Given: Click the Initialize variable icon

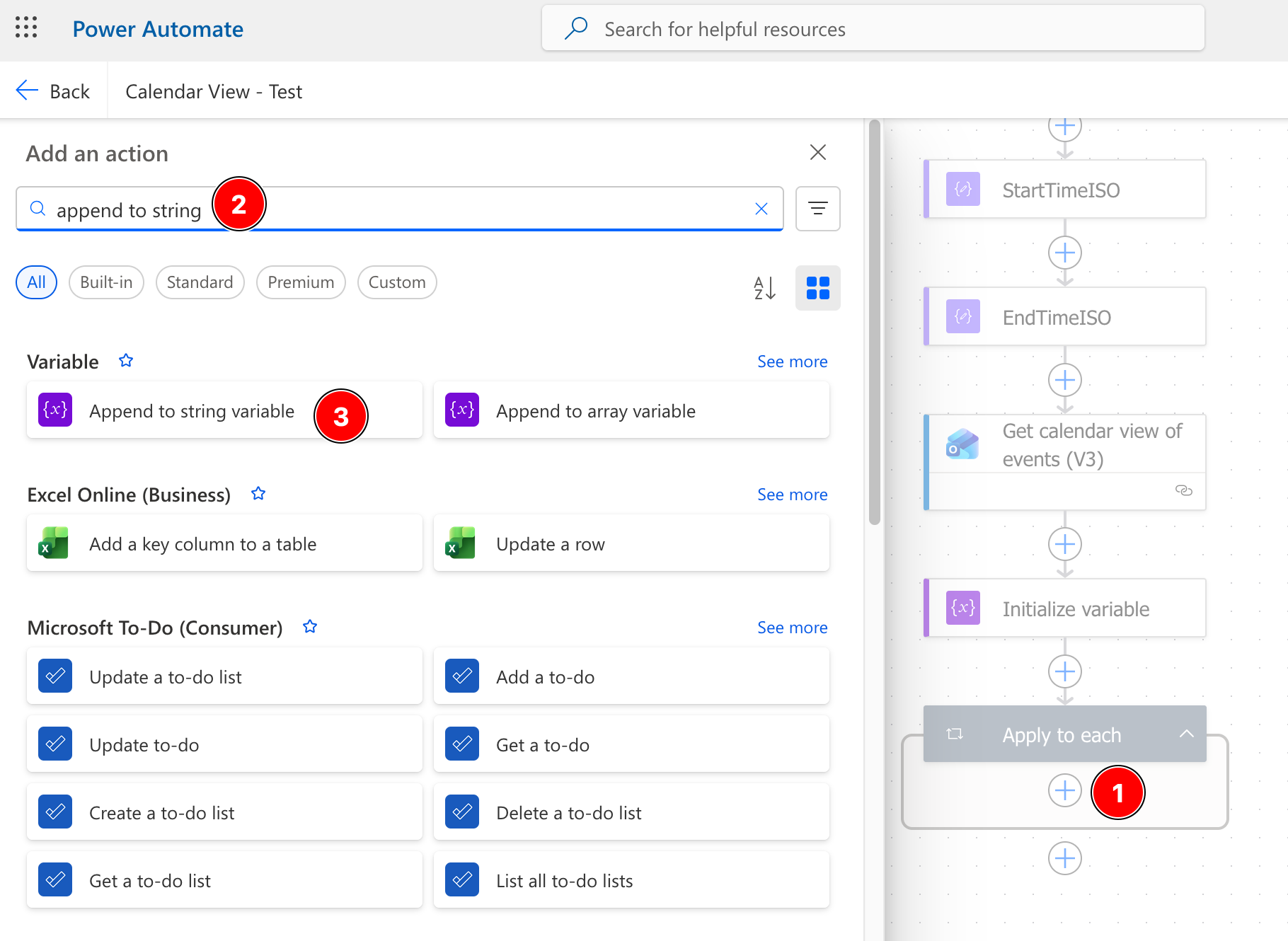Looking at the screenshot, I should pyautogui.click(x=963, y=608).
